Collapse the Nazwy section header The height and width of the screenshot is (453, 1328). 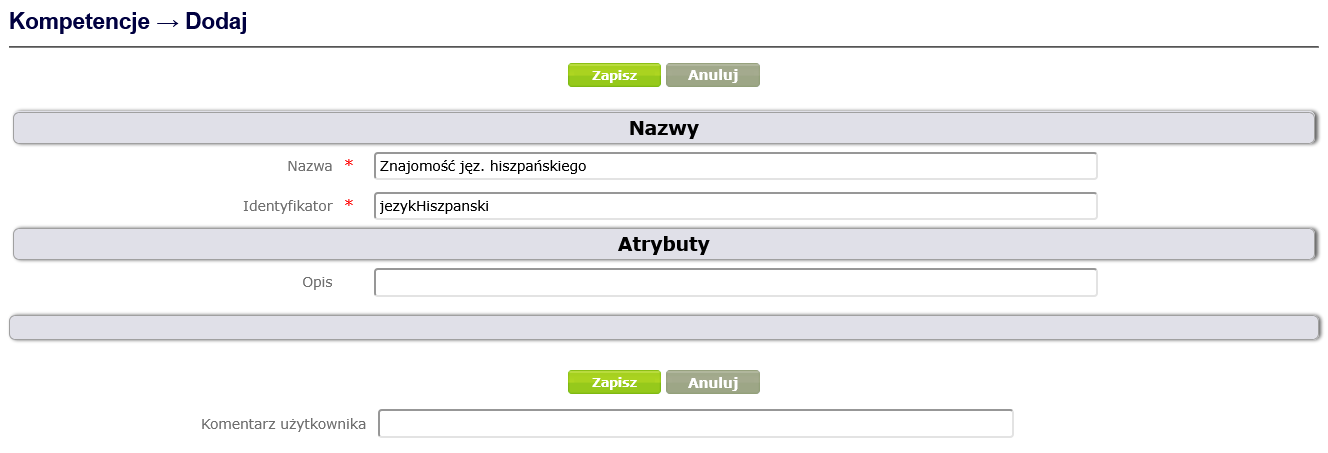pyautogui.click(x=663, y=128)
